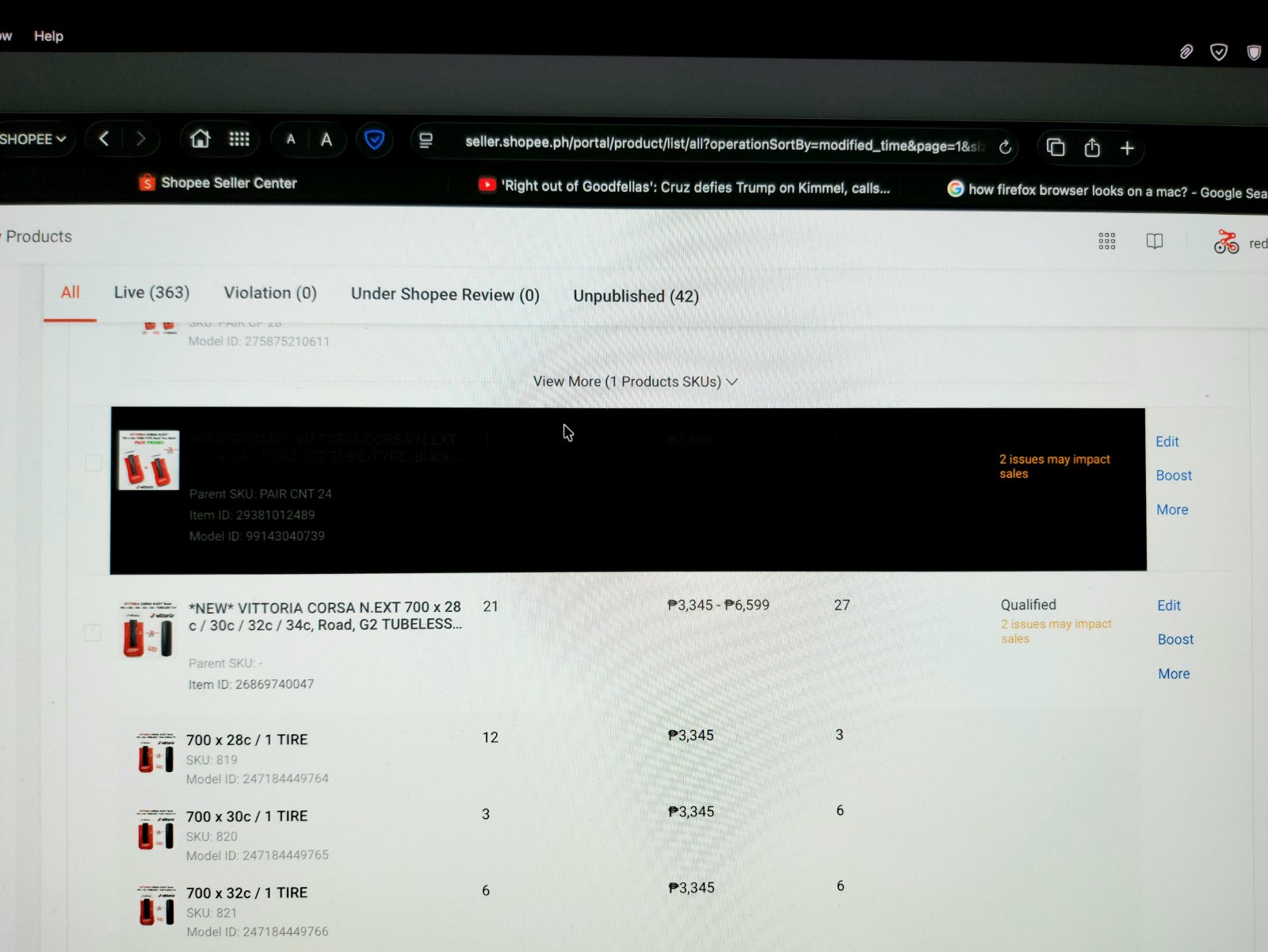The image size is (1268, 952).
Task: Click the blue shield icon in the toolbar
Action: [374, 141]
